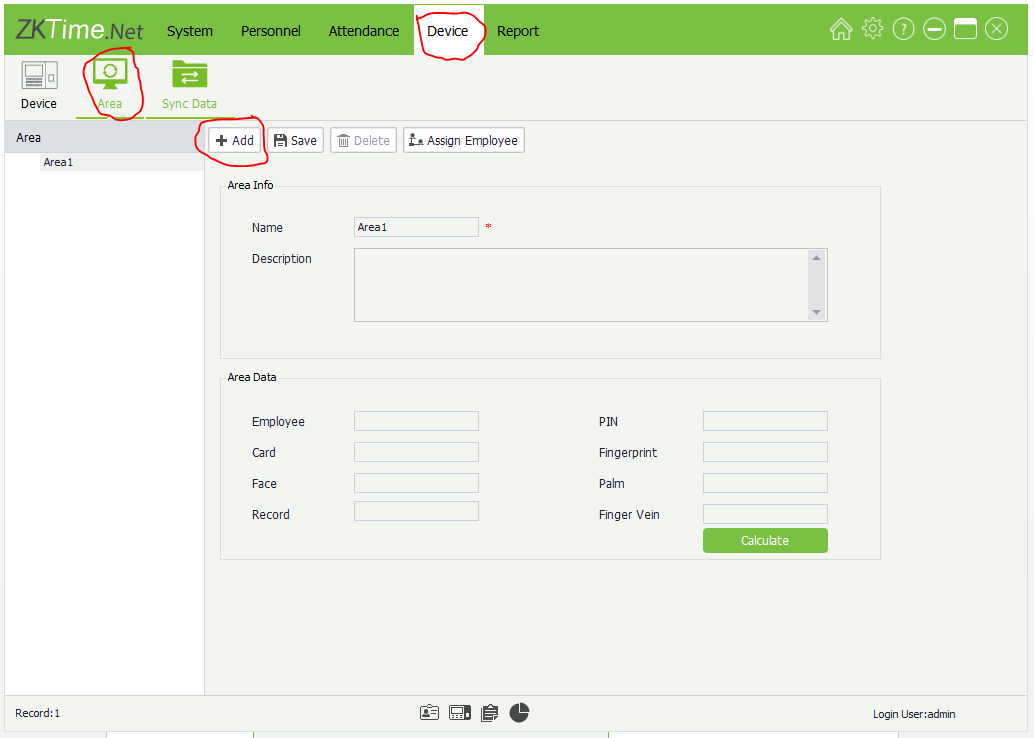Go to the home screen icon
This screenshot has height=738, width=1034.
pyautogui.click(x=840, y=30)
